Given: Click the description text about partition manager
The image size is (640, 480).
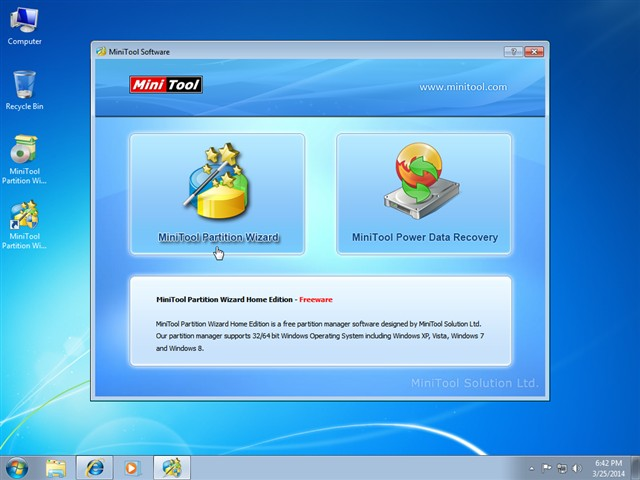Looking at the screenshot, I should 320,336.
